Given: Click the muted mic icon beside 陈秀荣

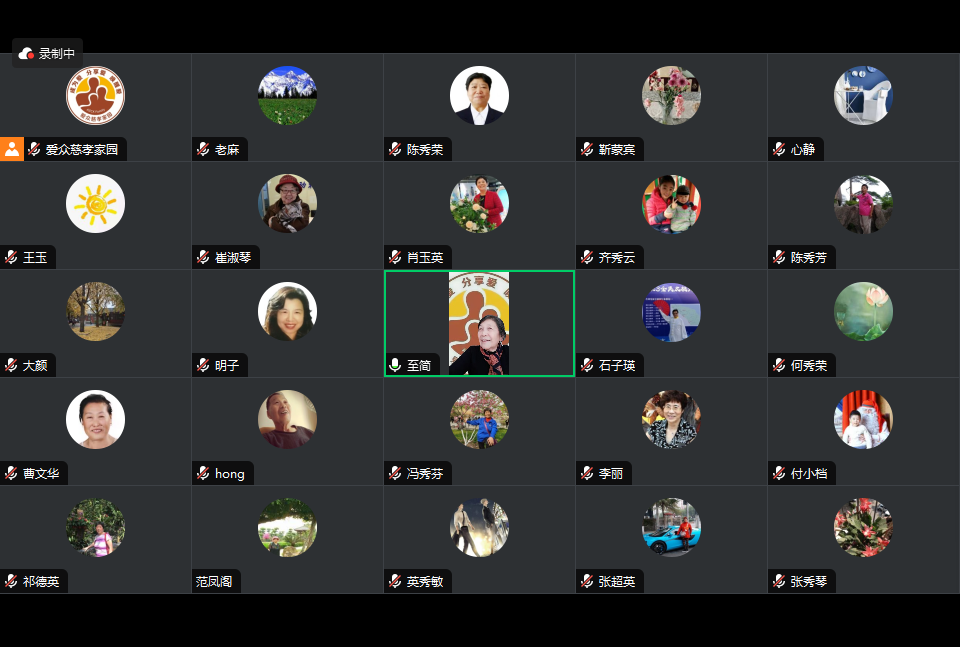Looking at the screenshot, I should point(396,149).
